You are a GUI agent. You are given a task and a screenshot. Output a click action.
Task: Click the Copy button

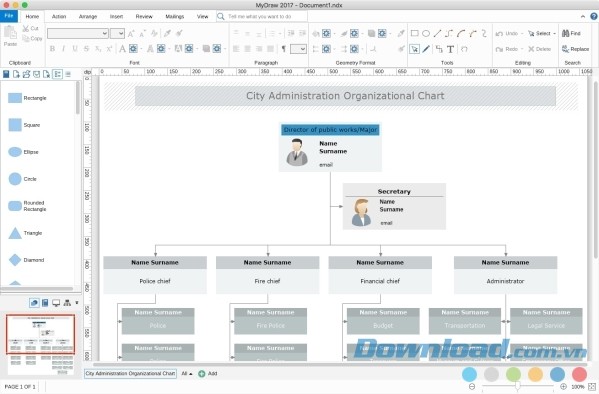pos(32,39)
